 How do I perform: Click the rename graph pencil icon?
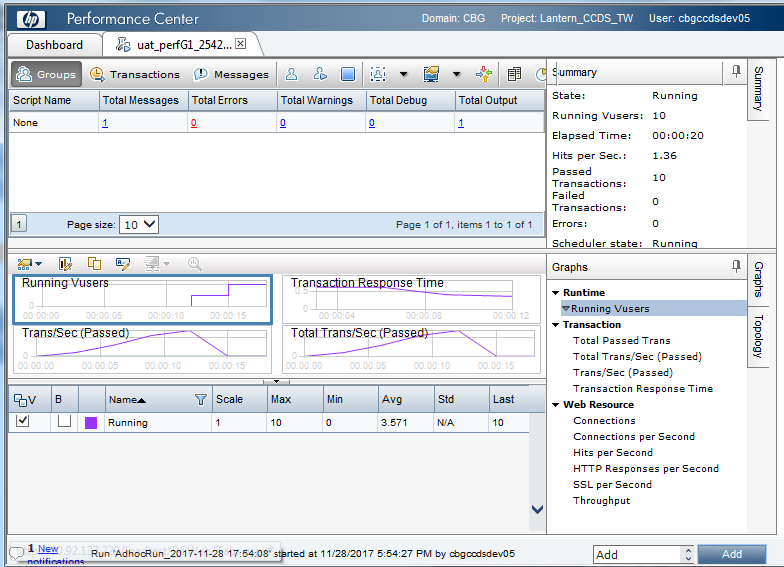tap(122, 264)
